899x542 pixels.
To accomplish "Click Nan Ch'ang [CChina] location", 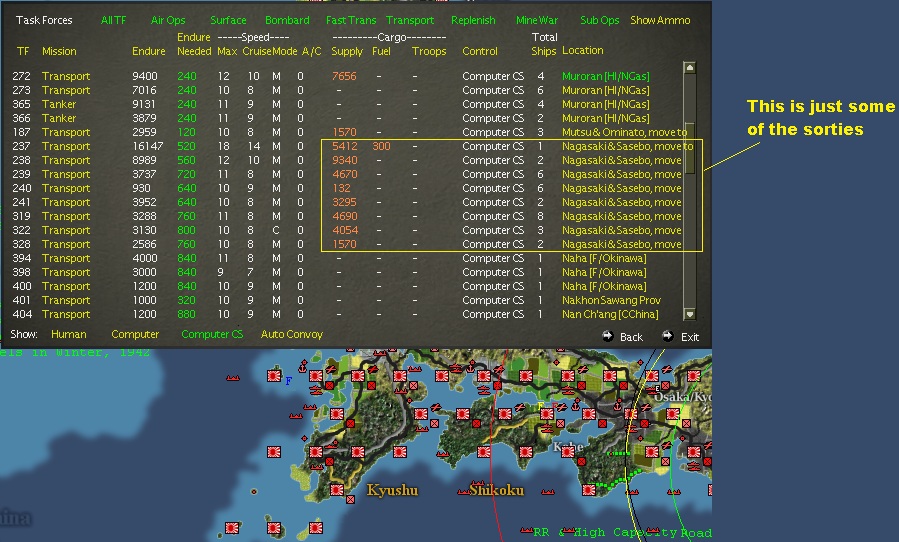I will click(610, 314).
